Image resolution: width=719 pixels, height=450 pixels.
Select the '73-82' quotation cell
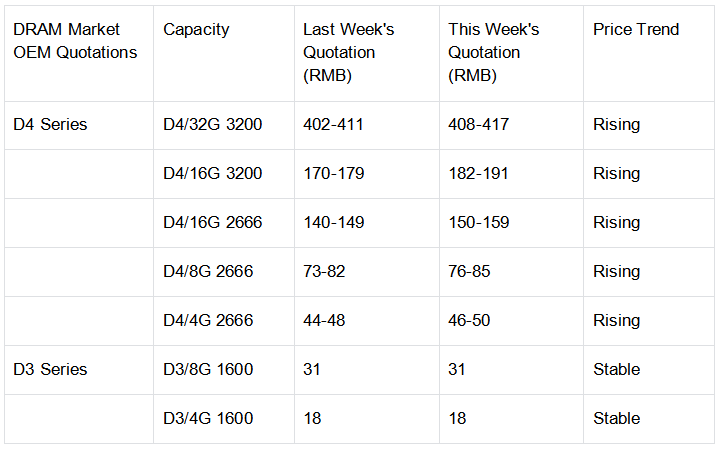pos(326,272)
